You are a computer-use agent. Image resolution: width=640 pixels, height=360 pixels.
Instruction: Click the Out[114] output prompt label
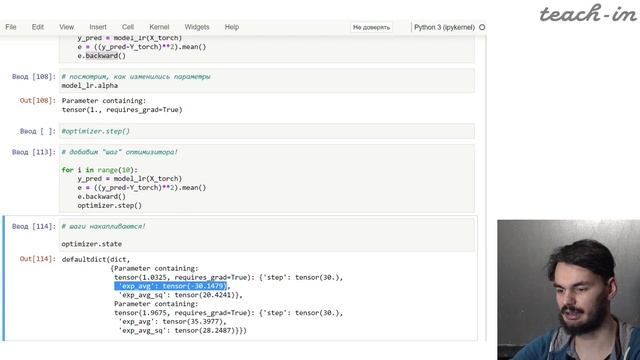38,259
